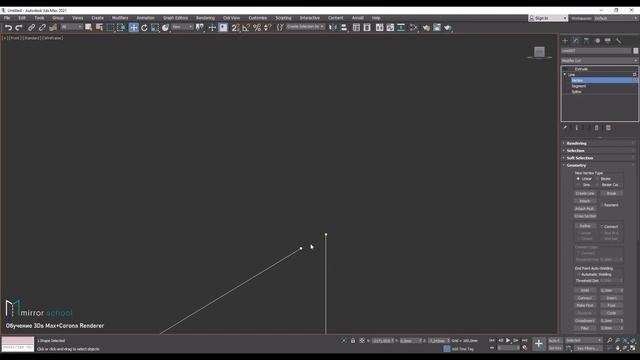The image size is (640, 360).
Task: Click the Refine button
Action: 585,226
